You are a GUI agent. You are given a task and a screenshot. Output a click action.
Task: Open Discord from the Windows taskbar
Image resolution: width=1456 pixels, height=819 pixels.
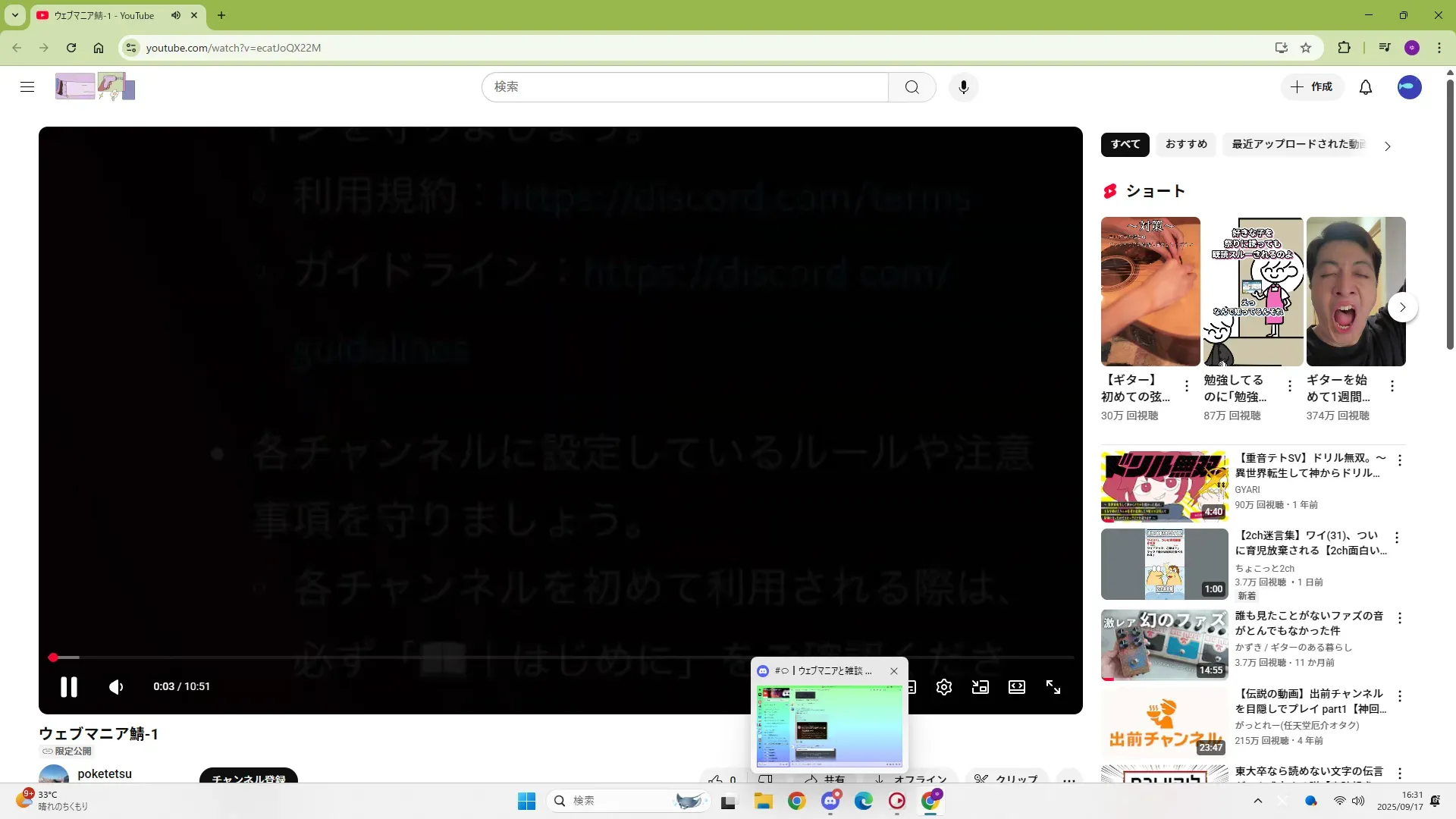[830, 801]
